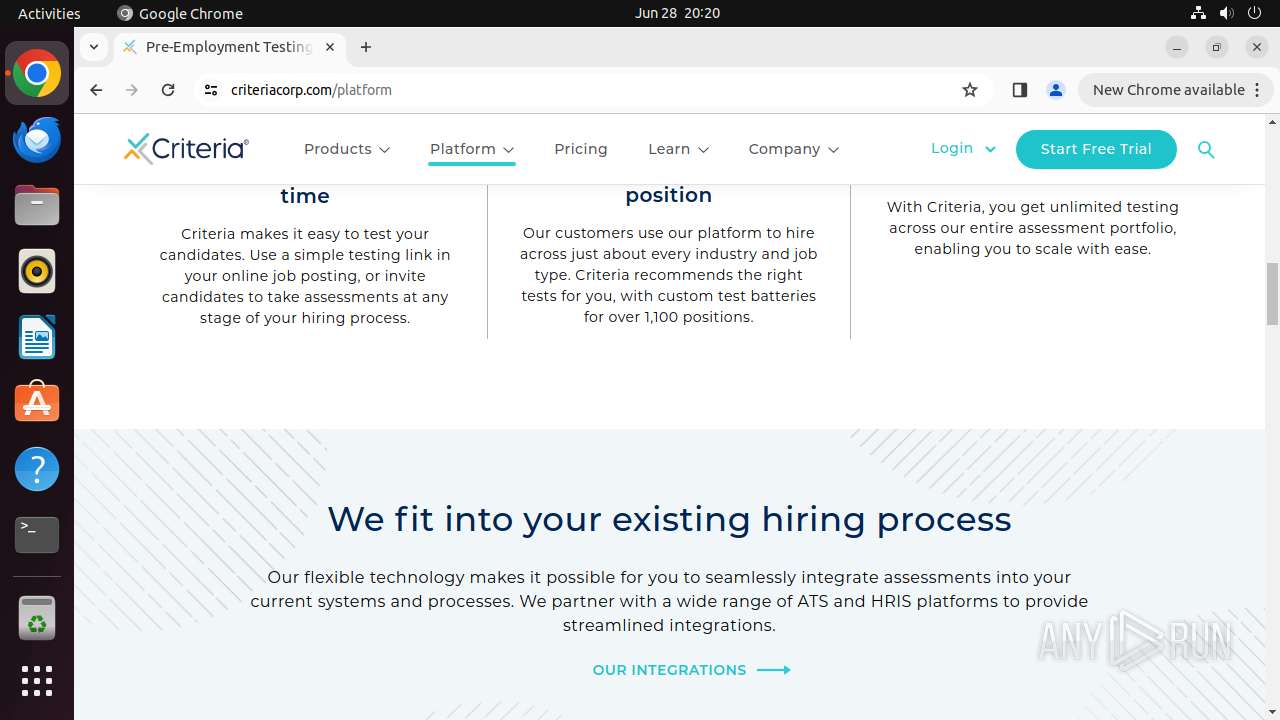Close the Pre-Employment Testing tab
The width and height of the screenshot is (1280, 720).
[x=330, y=47]
